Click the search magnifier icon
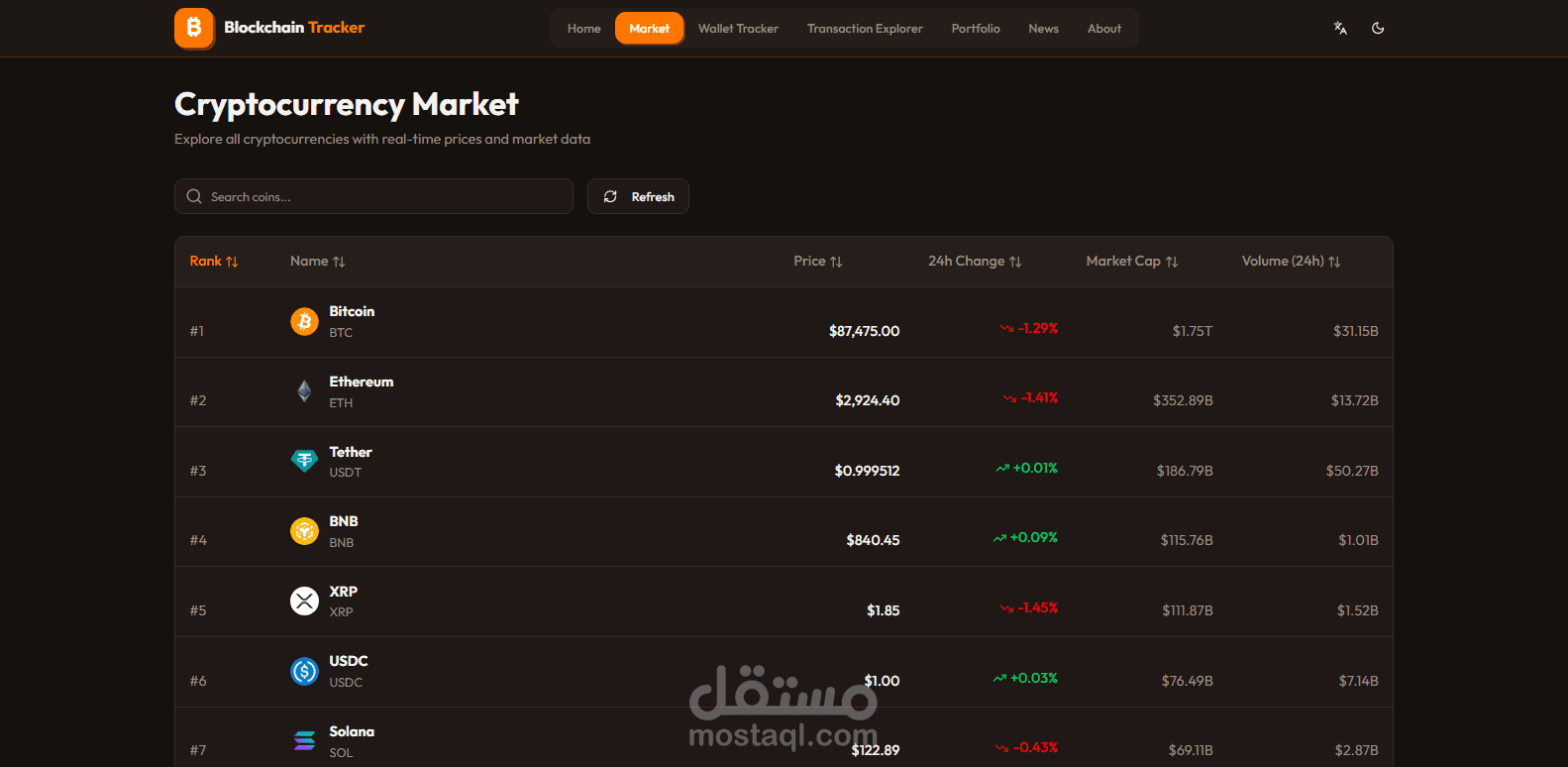 194,196
